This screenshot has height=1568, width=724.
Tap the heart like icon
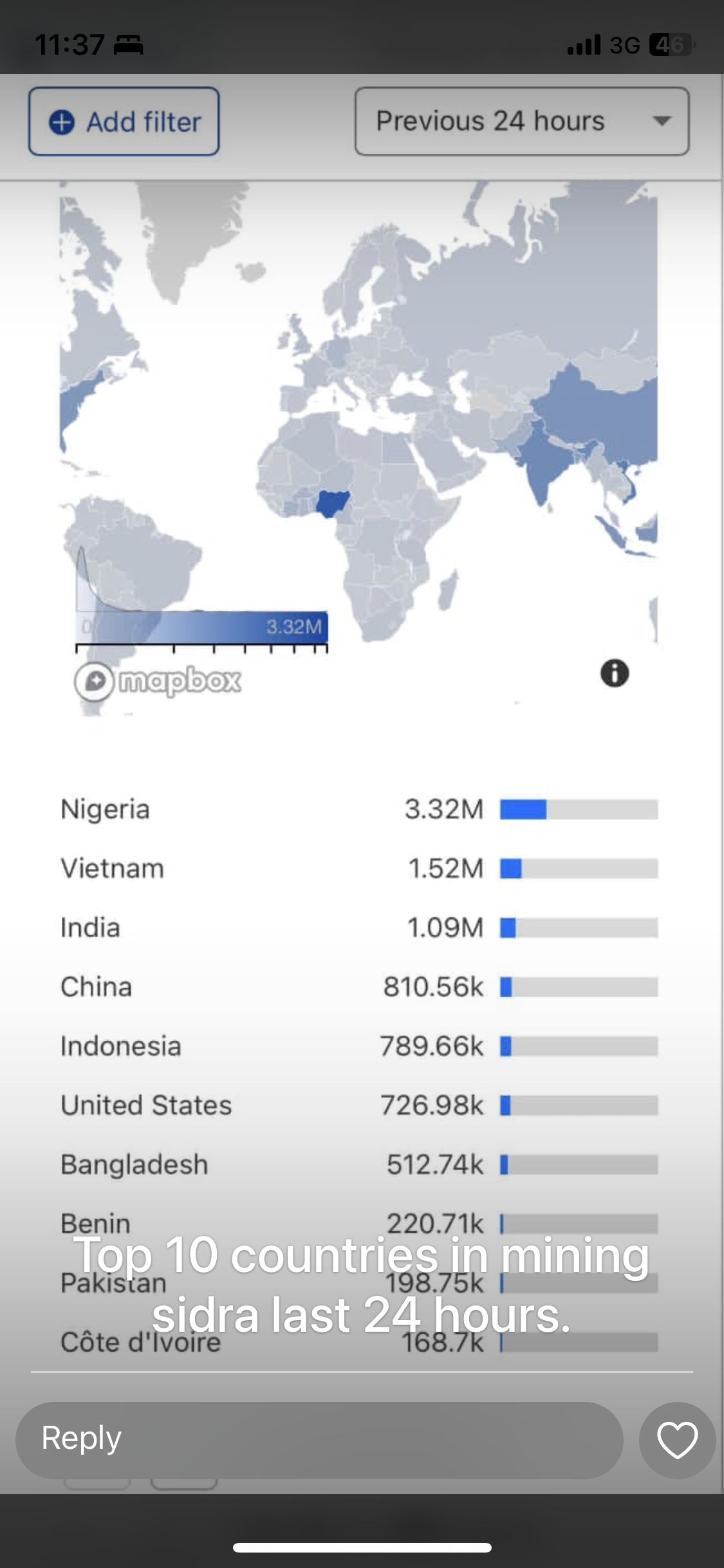pos(677,1440)
